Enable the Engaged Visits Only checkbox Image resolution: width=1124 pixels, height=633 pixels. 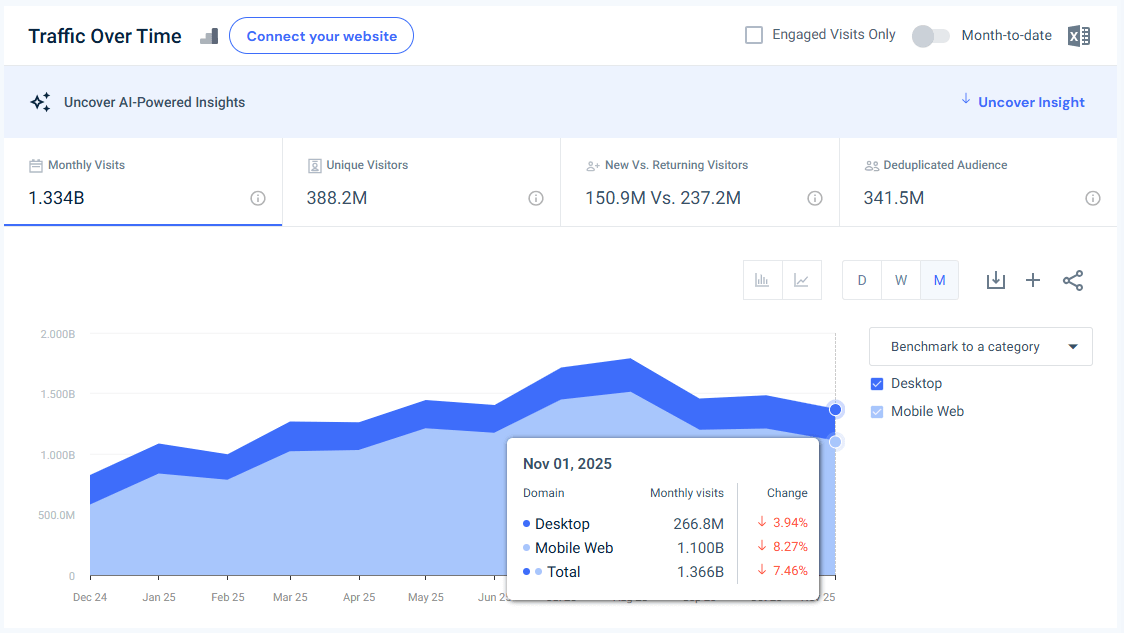tap(753, 34)
